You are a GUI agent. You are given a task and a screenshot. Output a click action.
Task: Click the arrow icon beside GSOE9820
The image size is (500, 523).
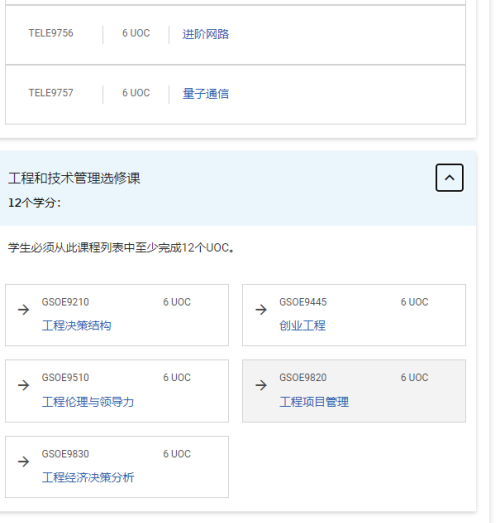pyautogui.click(x=261, y=385)
